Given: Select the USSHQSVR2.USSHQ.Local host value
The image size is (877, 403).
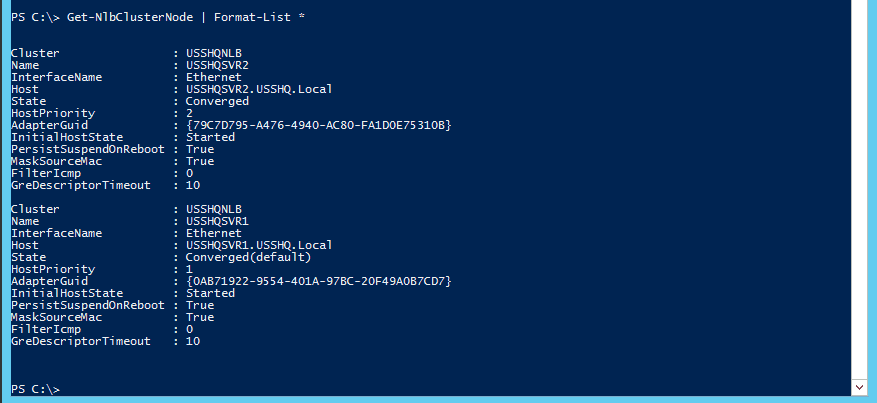Looking at the screenshot, I should (x=259, y=89).
